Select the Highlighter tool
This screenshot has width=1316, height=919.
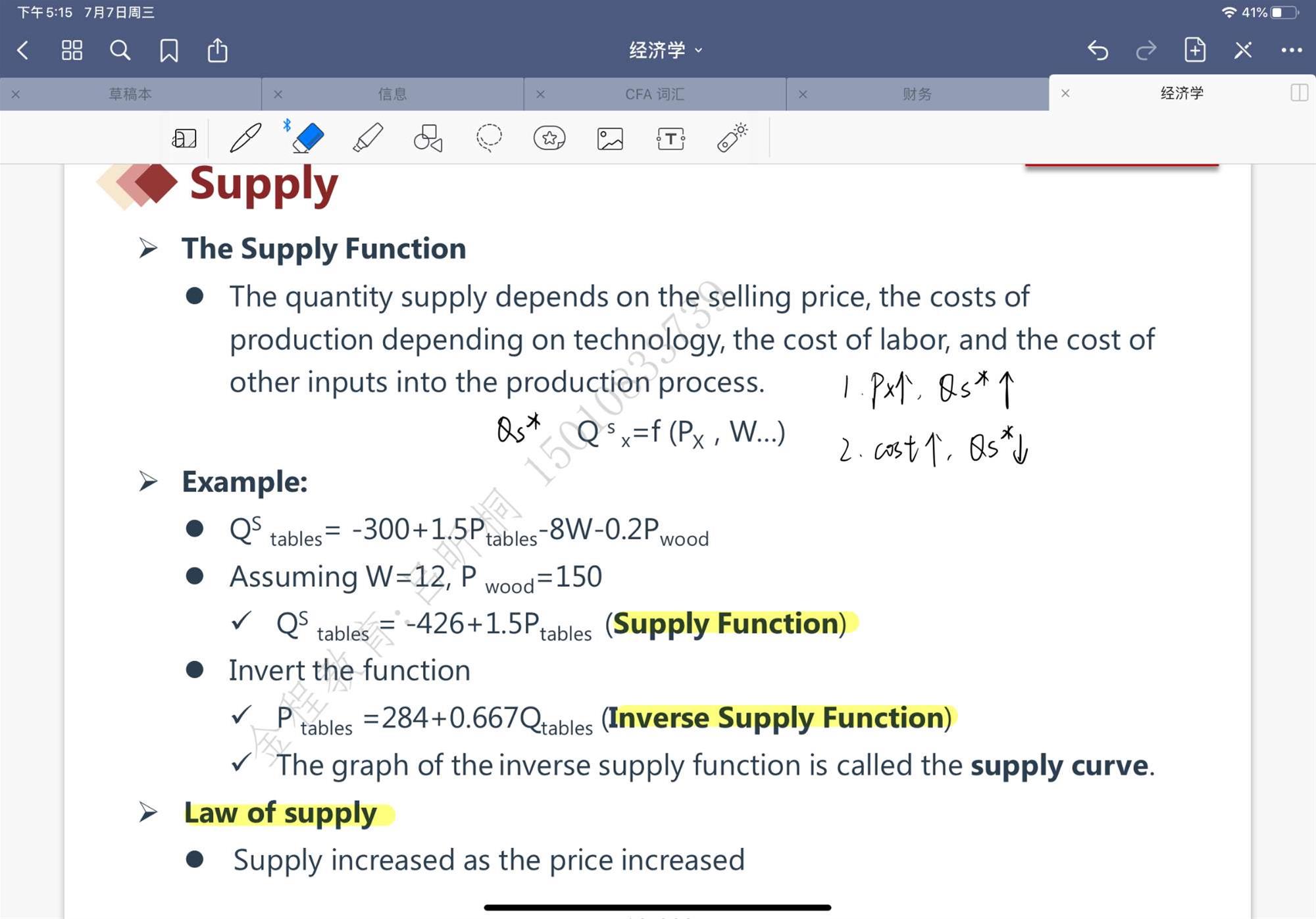point(367,138)
